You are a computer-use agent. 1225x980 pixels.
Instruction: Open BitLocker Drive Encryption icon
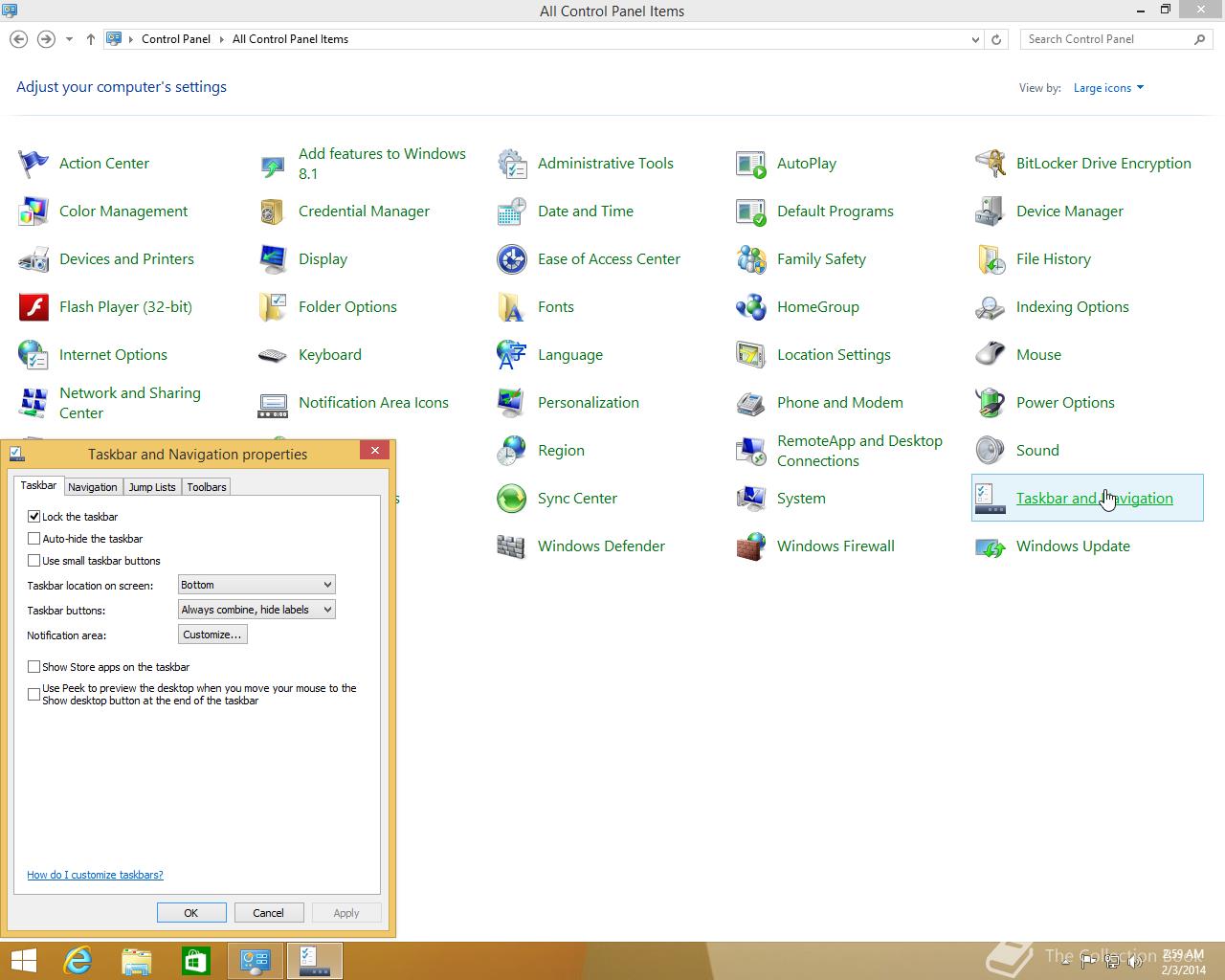coord(991,164)
